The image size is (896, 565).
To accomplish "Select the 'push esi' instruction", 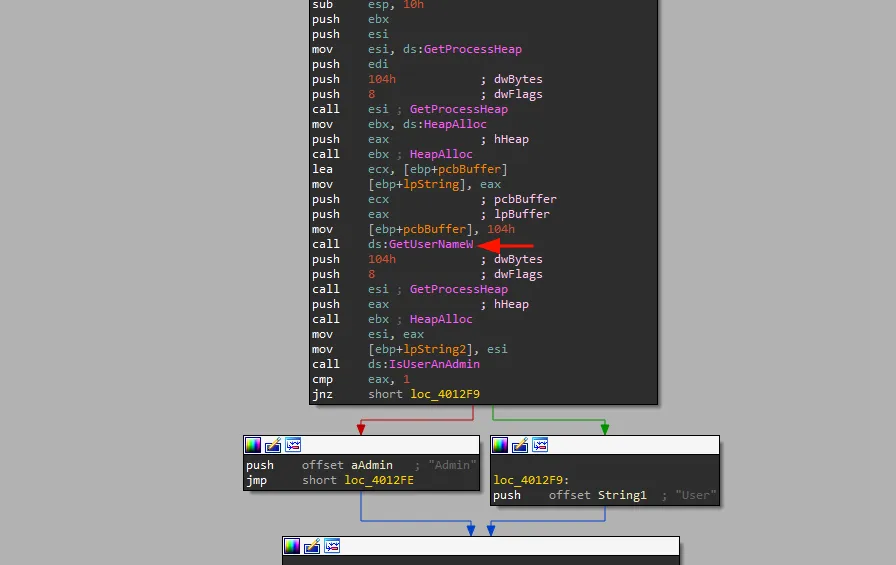I will [x=350, y=34].
